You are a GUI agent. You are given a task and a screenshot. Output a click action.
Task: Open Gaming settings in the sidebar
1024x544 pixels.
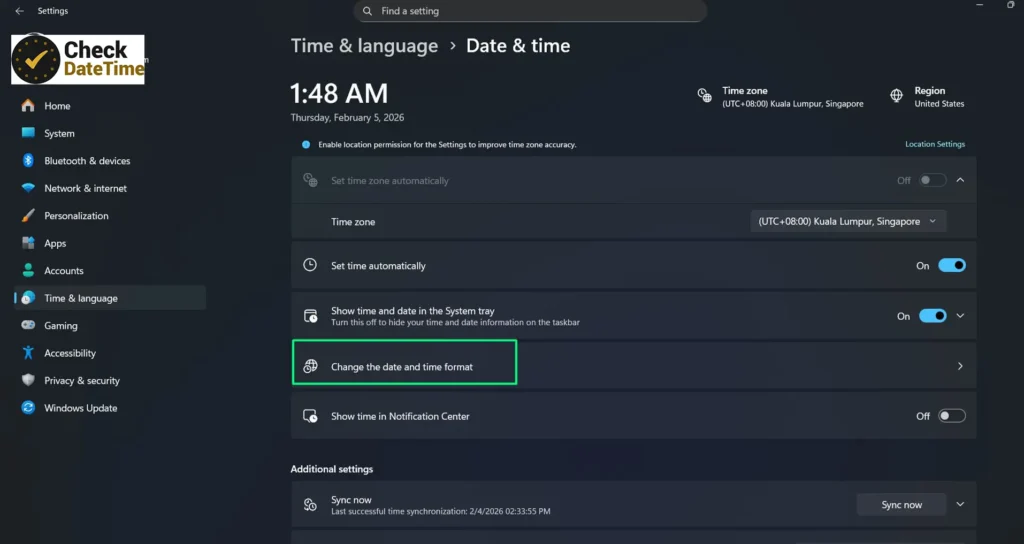coord(110,325)
